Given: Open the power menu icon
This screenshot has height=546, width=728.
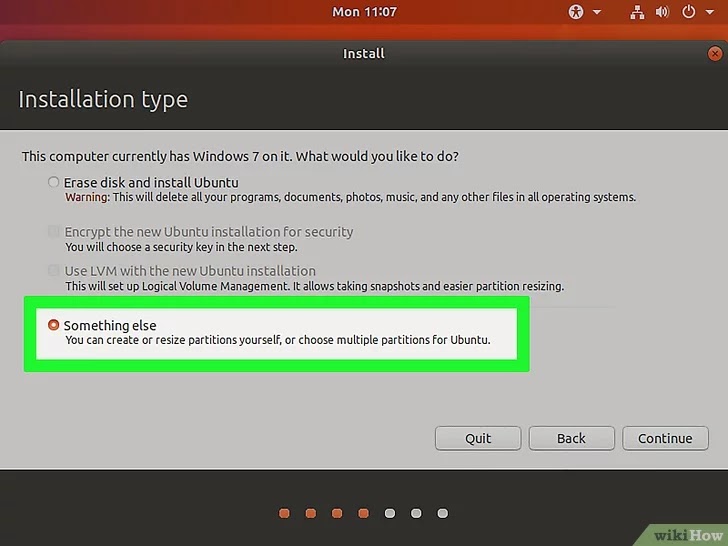Looking at the screenshot, I should point(689,12).
